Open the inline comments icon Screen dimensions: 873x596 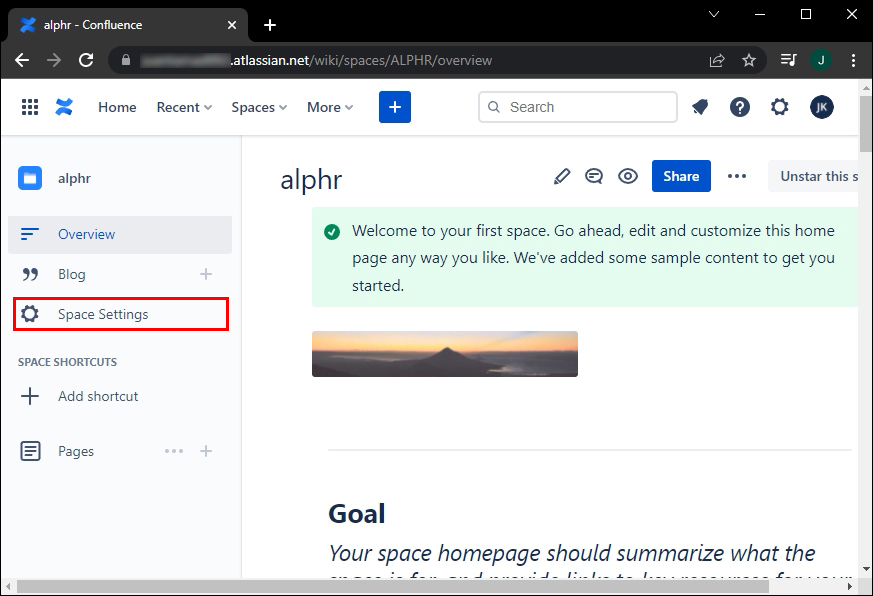tap(594, 177)
